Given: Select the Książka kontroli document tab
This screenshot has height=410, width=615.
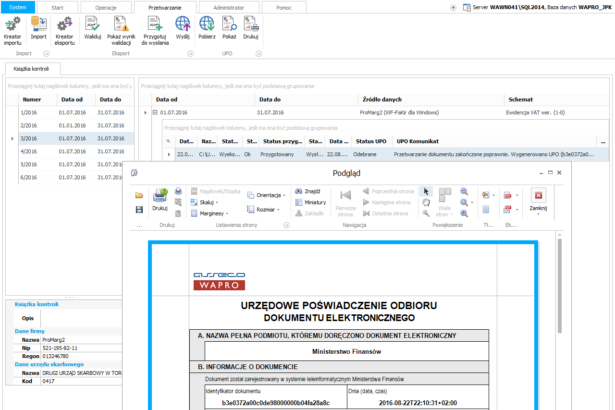Looking at the screenshot, I should click(x=31, y=69).
